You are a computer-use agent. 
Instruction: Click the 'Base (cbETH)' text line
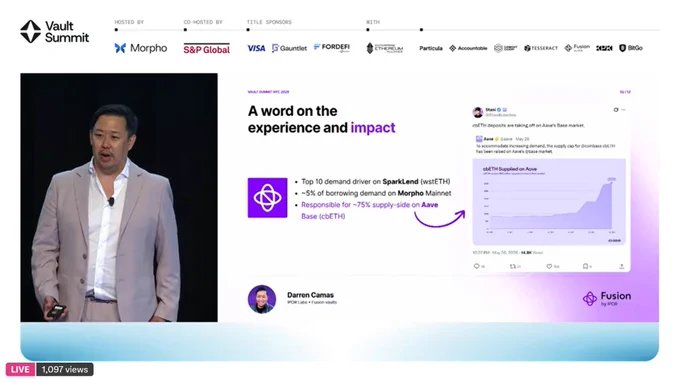pos(323,216)
